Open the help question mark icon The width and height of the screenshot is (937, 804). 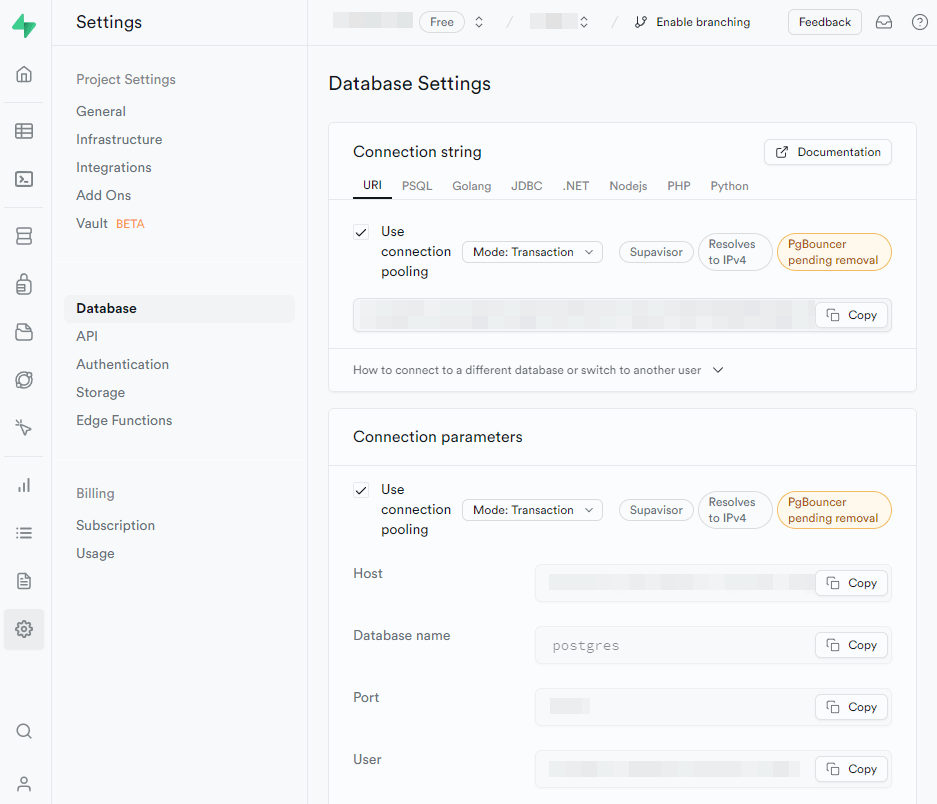tap(920, 22)
